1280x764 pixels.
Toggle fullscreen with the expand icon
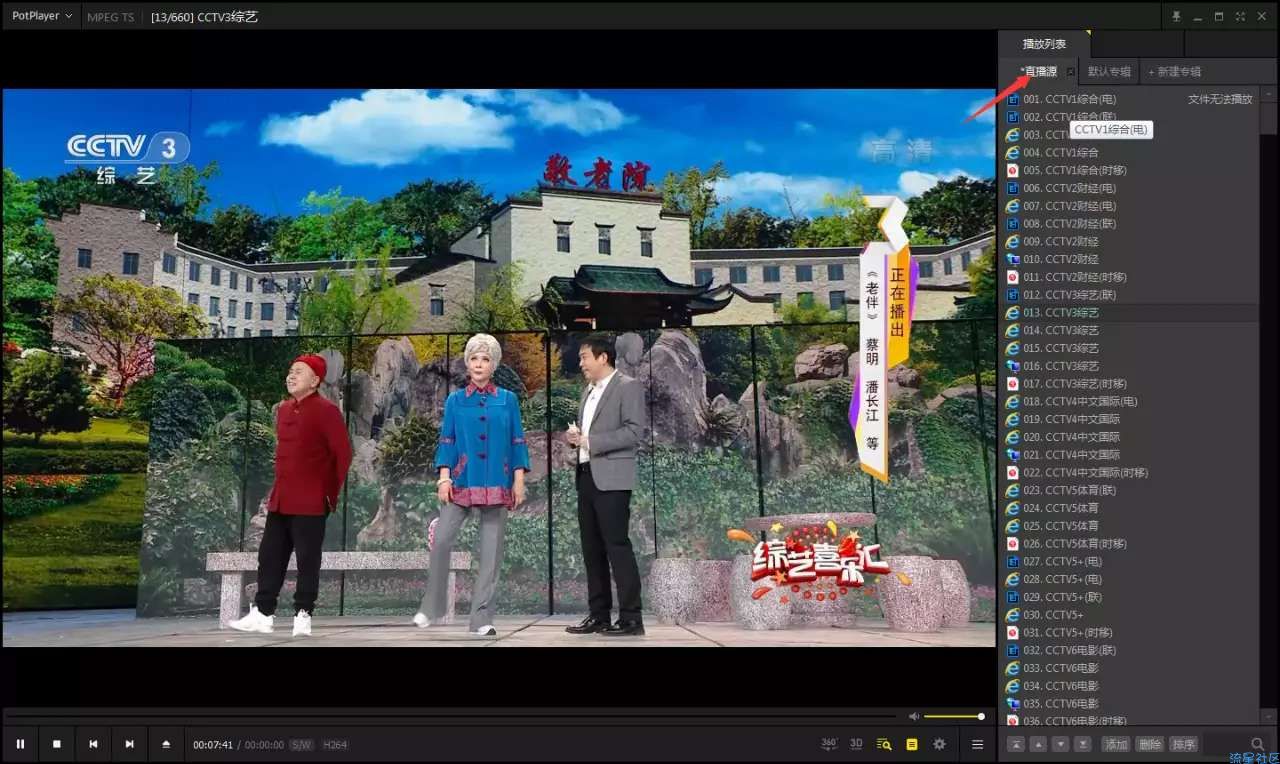1240,16
